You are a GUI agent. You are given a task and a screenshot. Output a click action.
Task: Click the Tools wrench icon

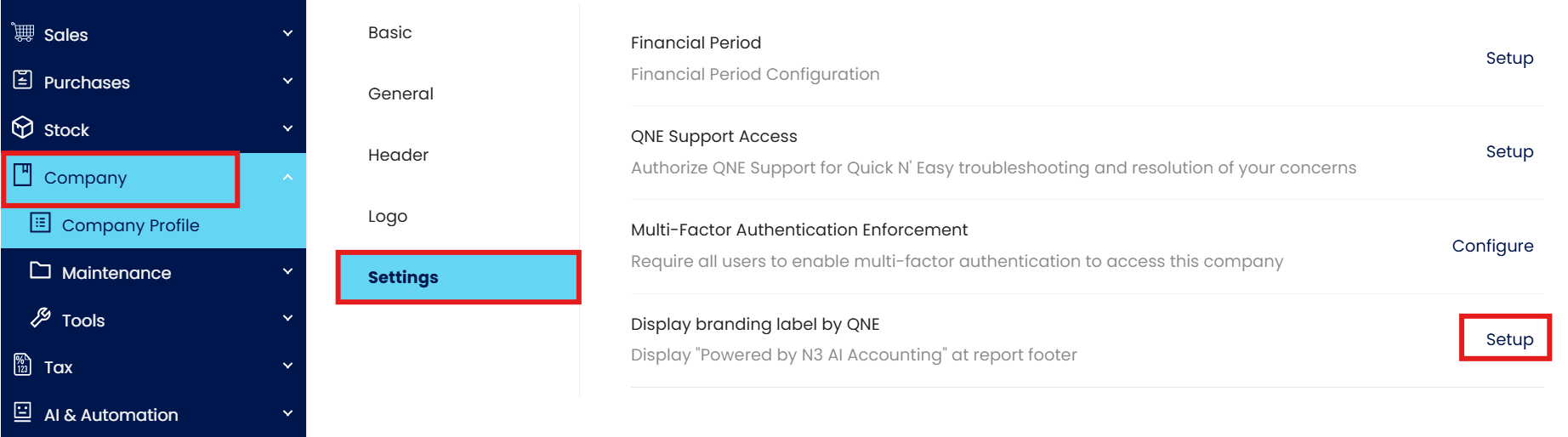pyautogui.click(x=40, y=319)
